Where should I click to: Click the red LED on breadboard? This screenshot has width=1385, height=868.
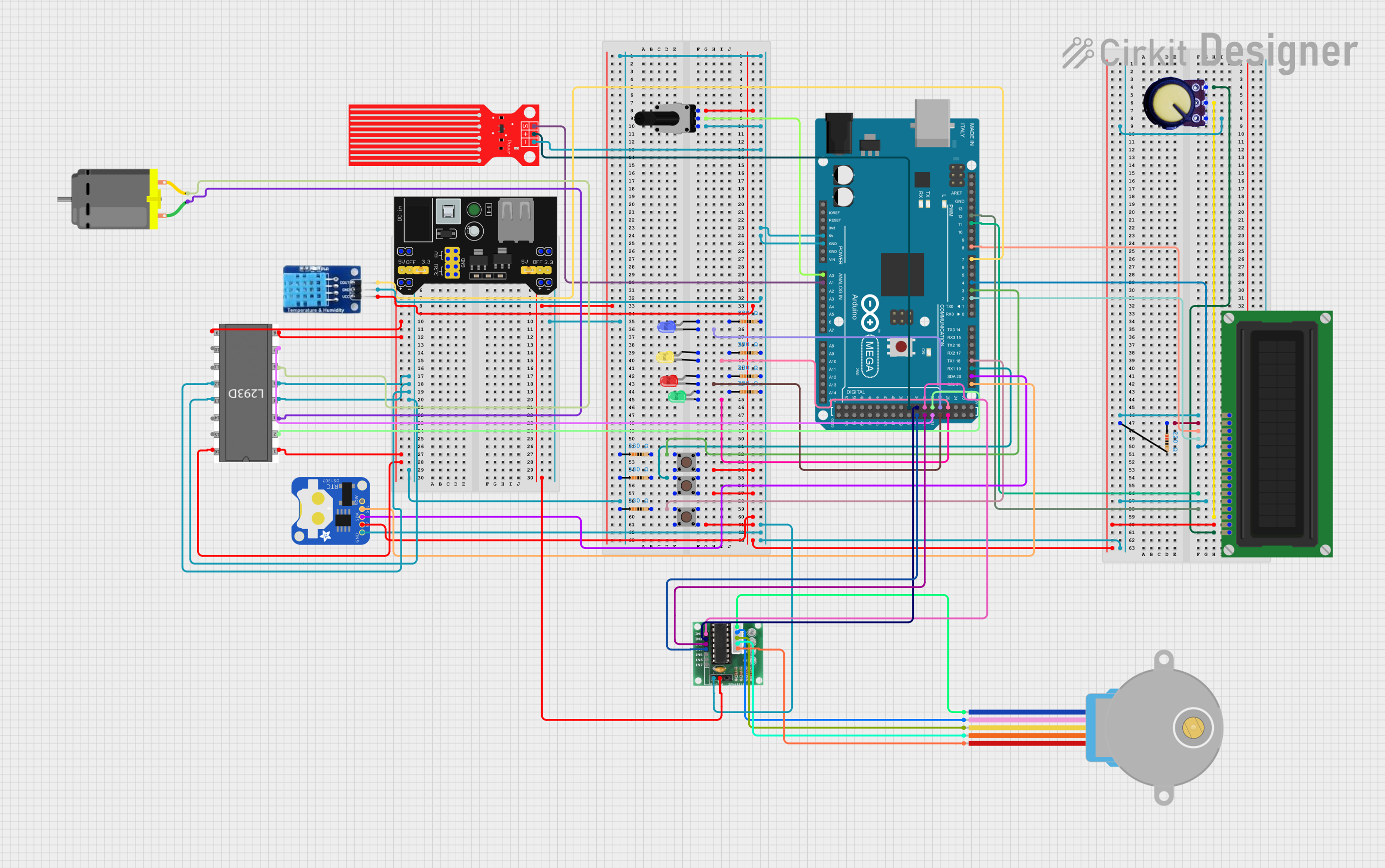click(668, 380)
